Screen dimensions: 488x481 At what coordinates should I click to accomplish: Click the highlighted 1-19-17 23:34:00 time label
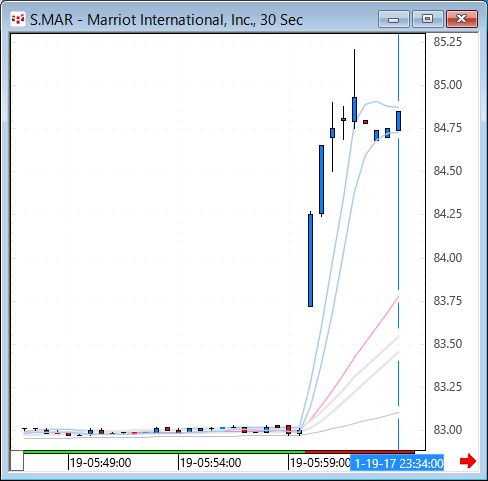pos(397,463)
